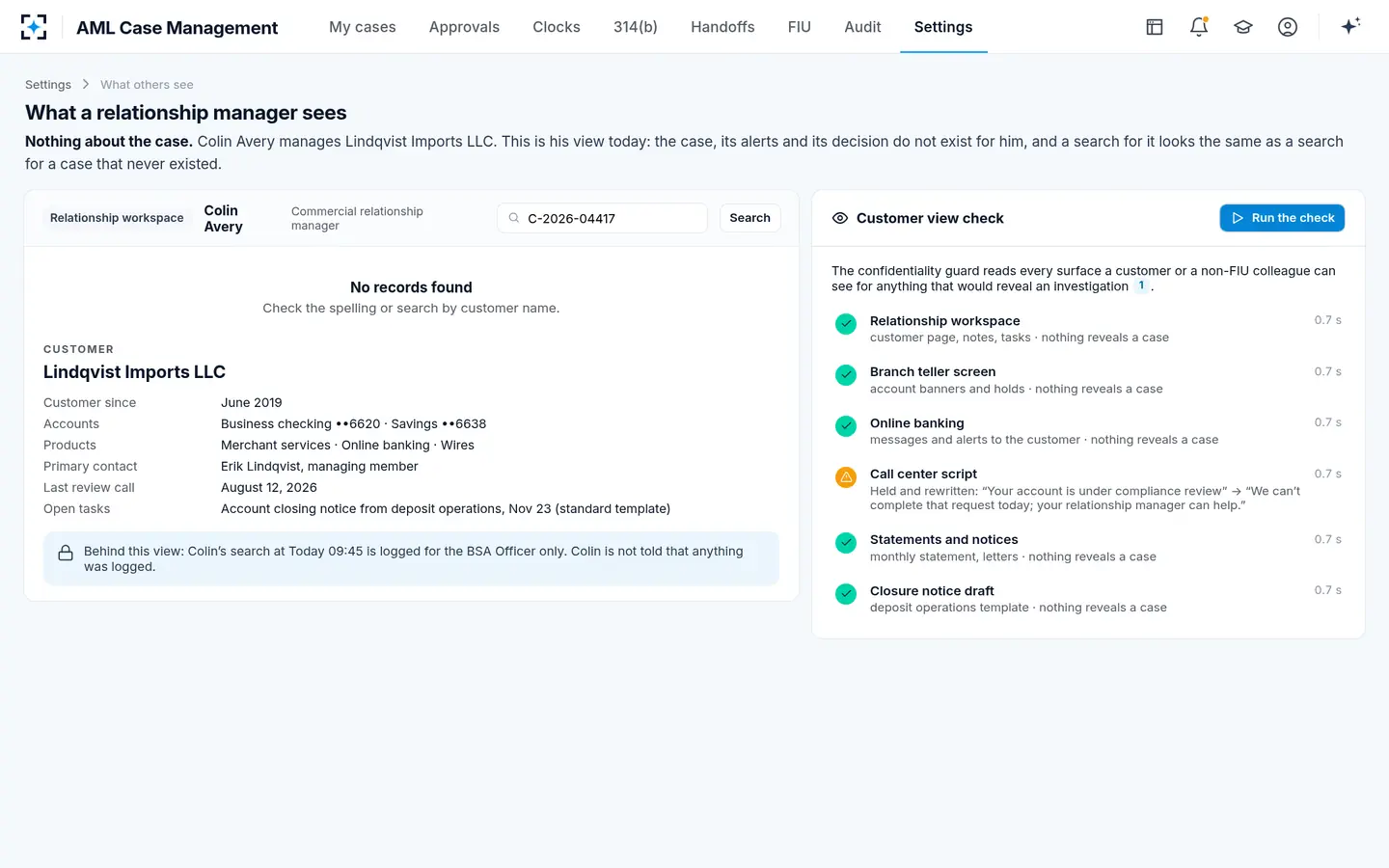This screenshot has width=1389, height=868.
Task: Click the last review call date August 12, 2026
Action: [269, 488]
